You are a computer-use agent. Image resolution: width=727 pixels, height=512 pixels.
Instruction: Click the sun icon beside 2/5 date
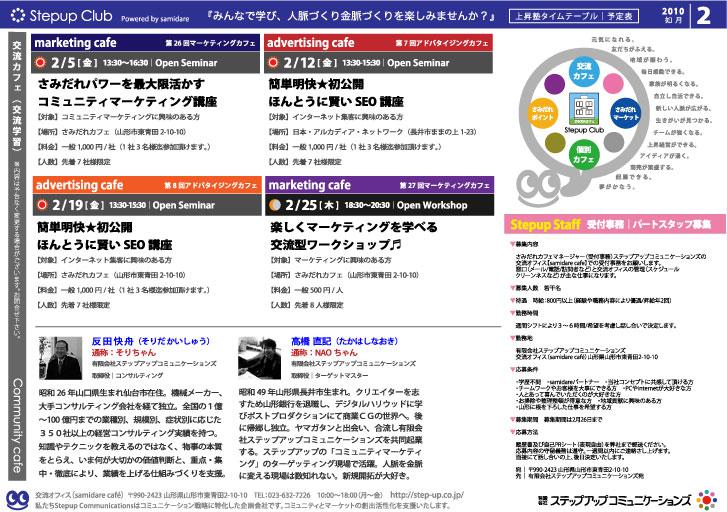coord(42,62)
